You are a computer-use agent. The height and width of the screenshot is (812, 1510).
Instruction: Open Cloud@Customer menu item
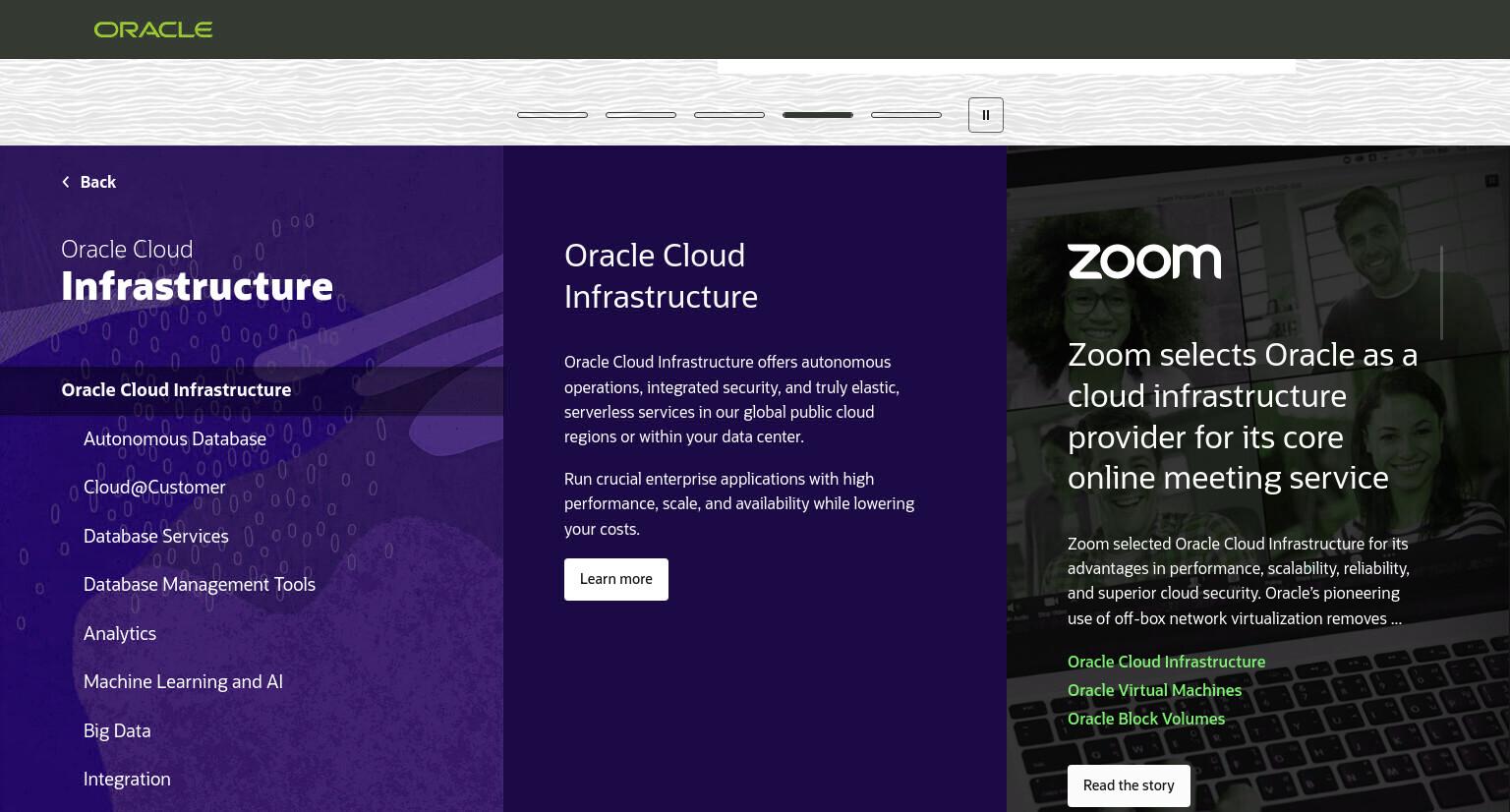pos(154,488)
